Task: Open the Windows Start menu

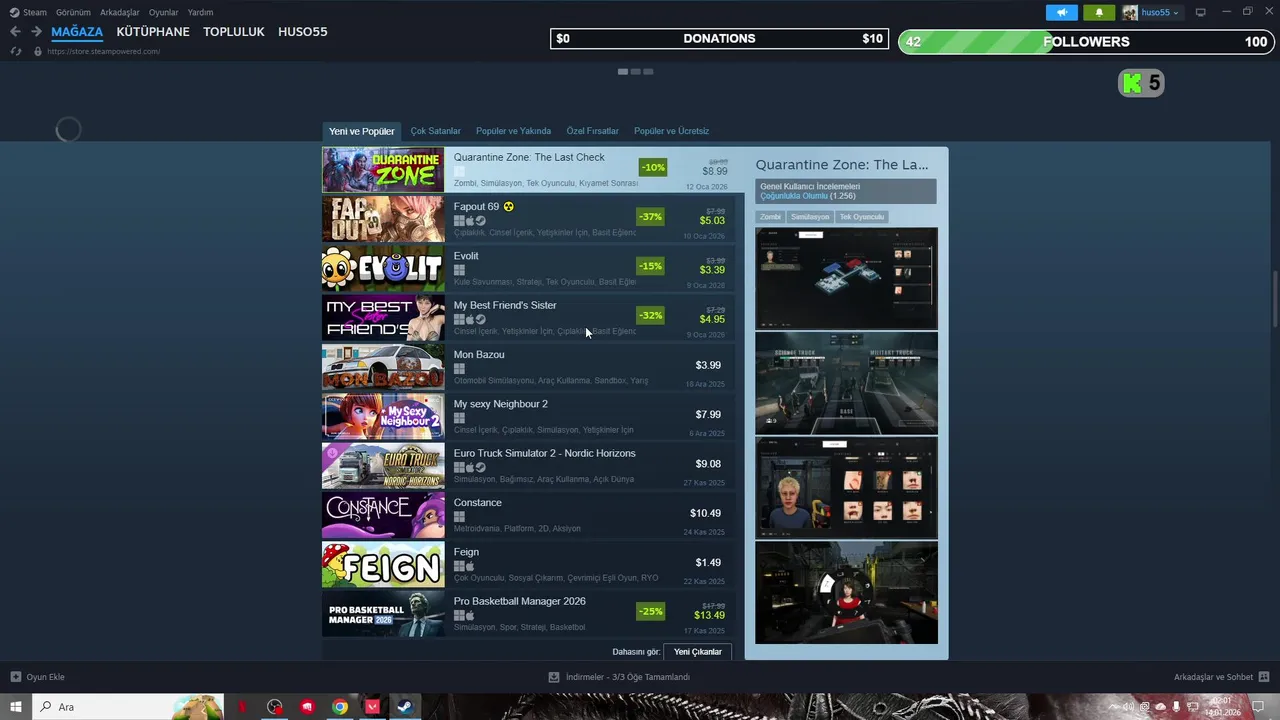Action: coord(16,707)
